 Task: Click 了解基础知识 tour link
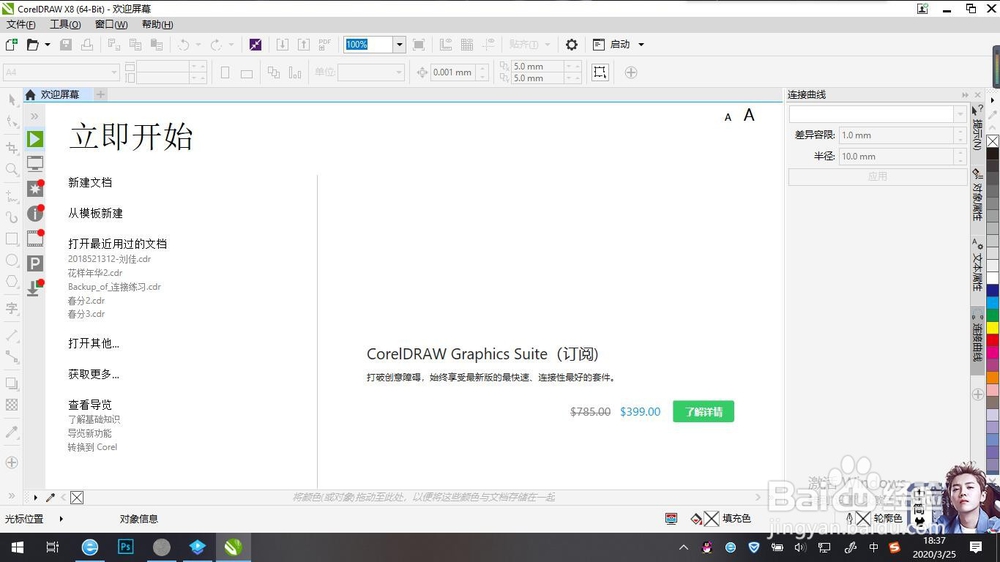[94, 420]
